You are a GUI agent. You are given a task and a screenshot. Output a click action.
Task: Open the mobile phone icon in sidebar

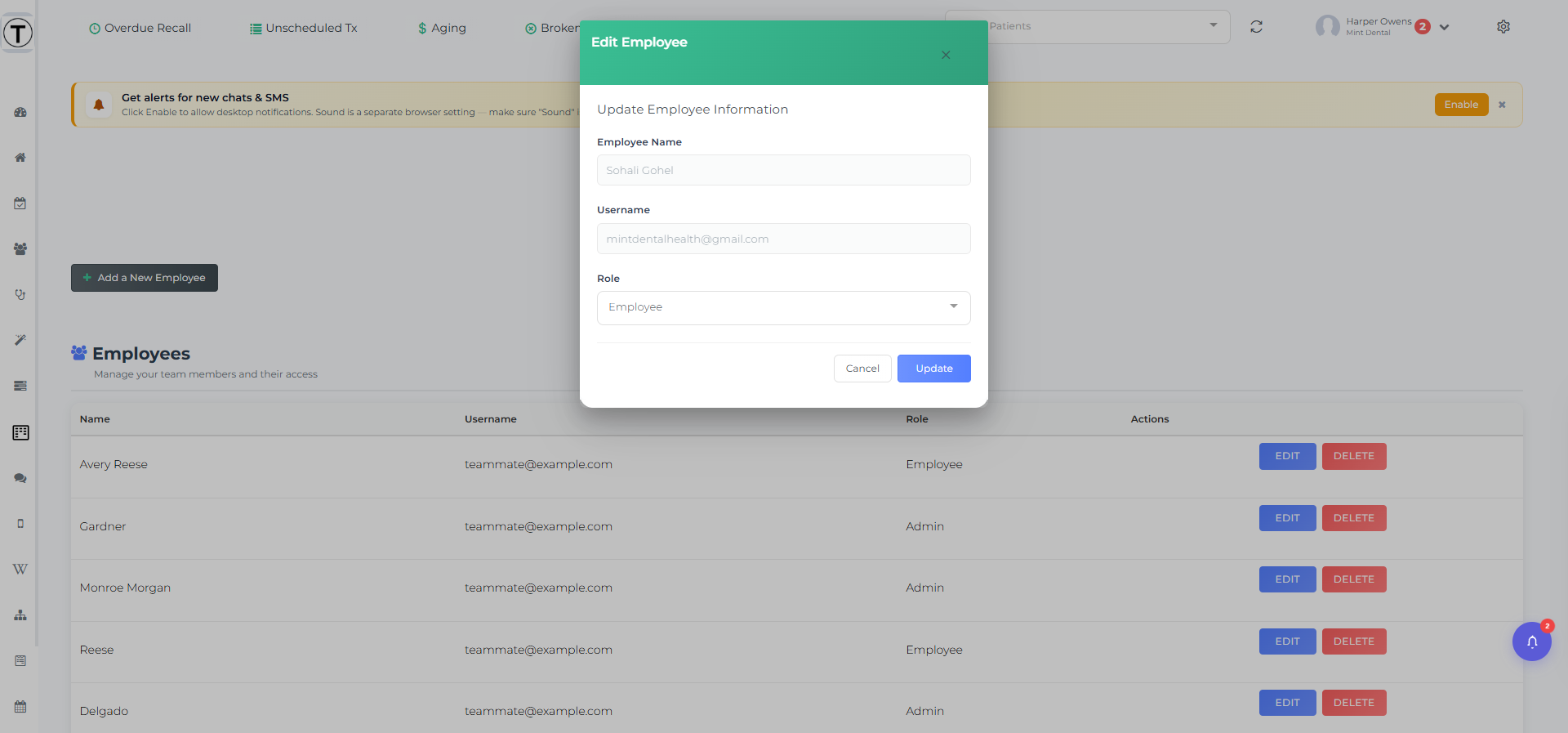point(20,524)
